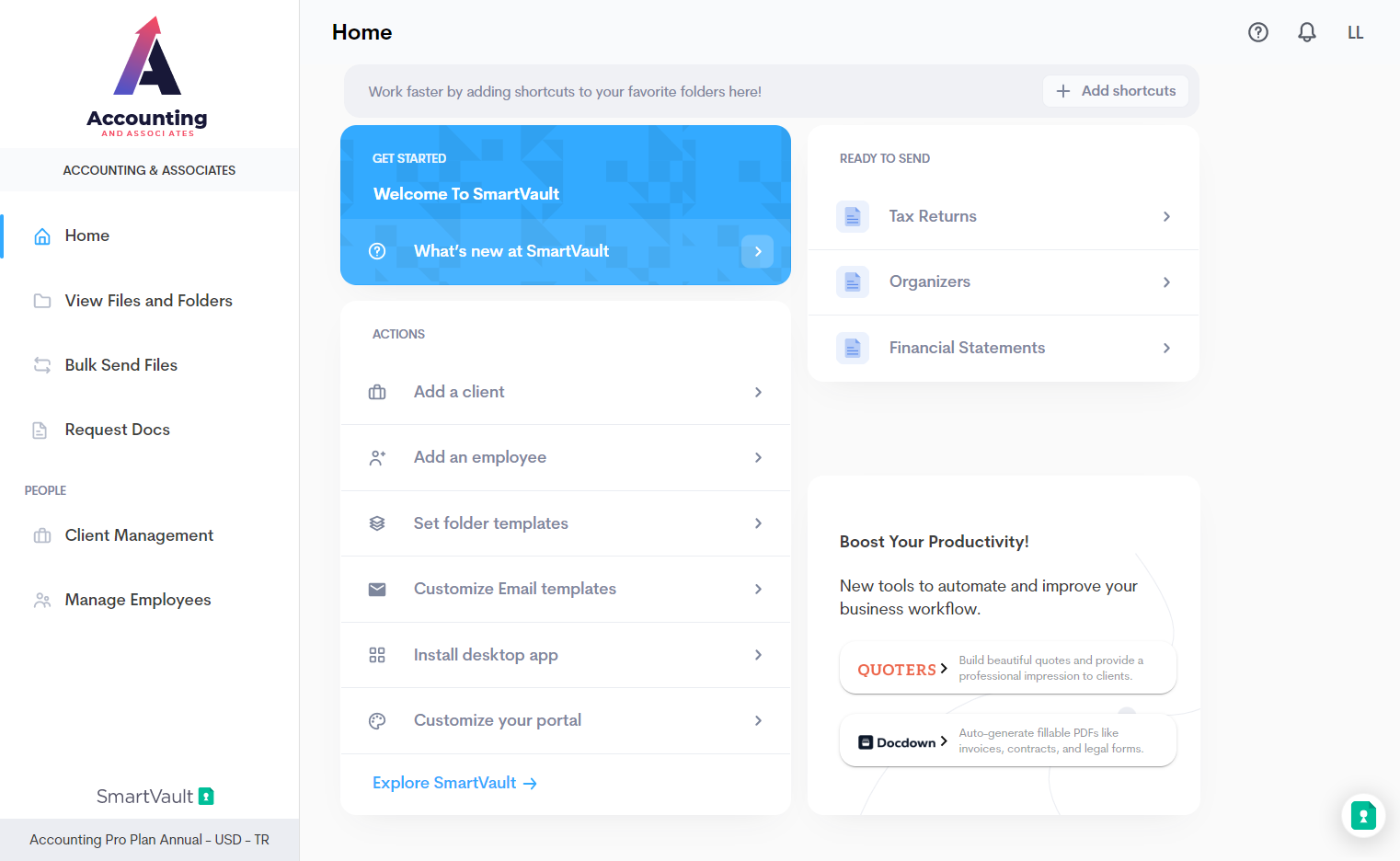Open the LL profile avatar
The image size is (1400, 861).
click(1355, 32)
